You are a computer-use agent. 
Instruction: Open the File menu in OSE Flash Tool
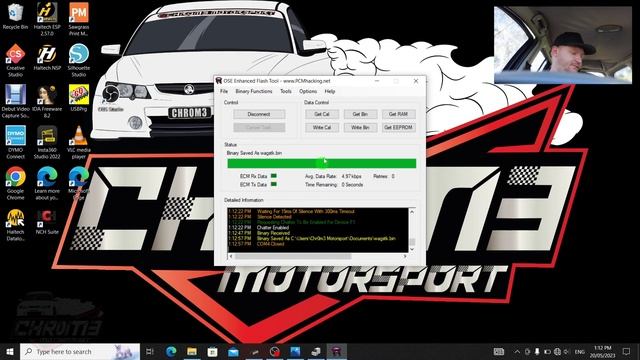pos(224,91)
